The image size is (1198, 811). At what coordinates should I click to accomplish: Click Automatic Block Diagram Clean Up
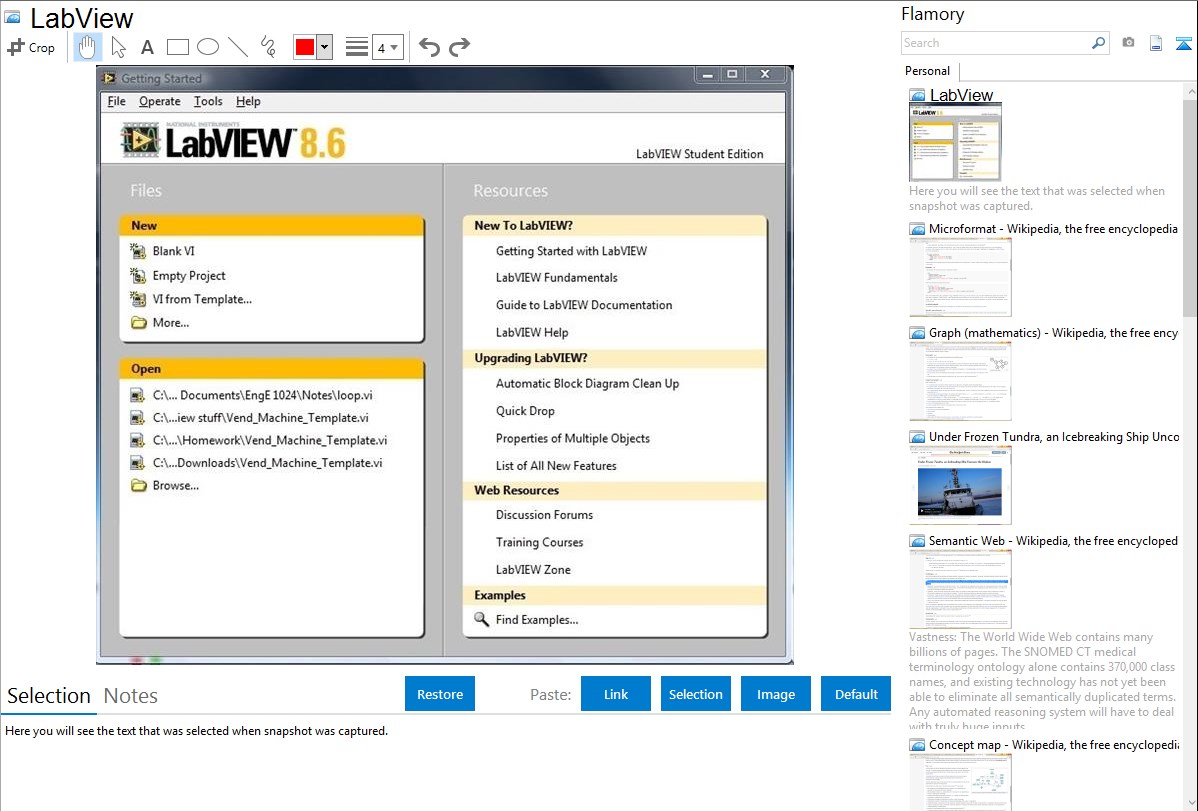[588, 384]
